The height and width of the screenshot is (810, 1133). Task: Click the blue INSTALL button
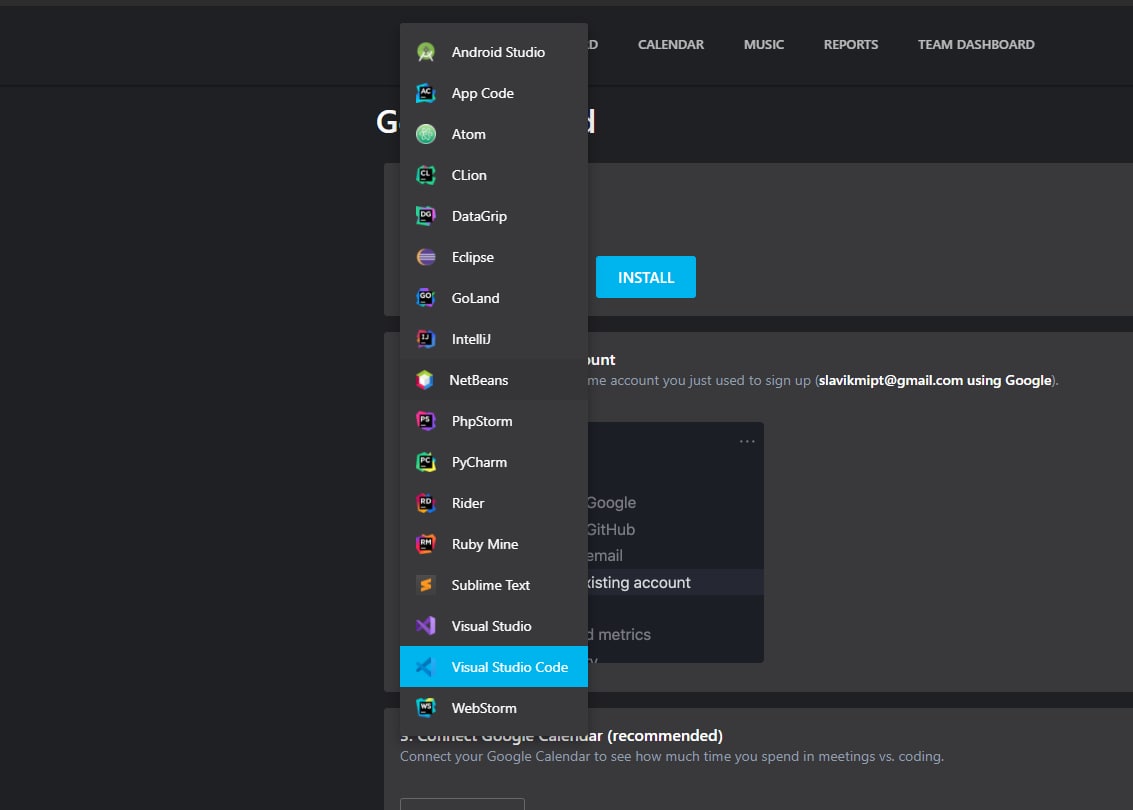pyautogui.click(x=645, y=277)
